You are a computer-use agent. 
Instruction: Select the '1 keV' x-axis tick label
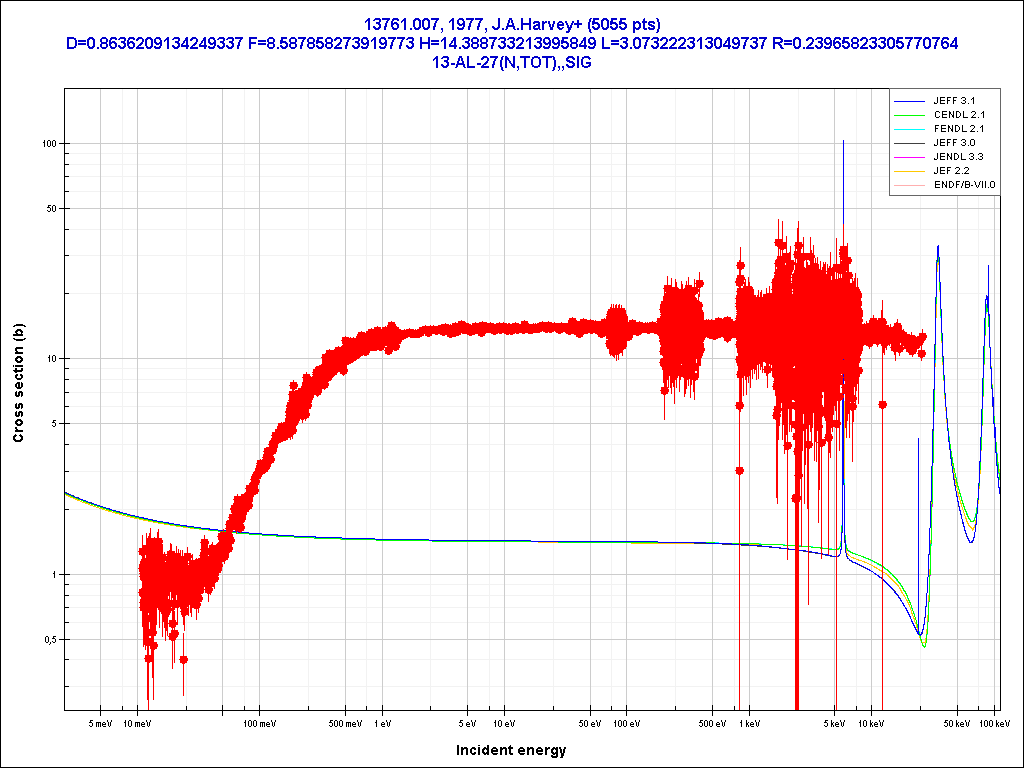pos(749,723)
